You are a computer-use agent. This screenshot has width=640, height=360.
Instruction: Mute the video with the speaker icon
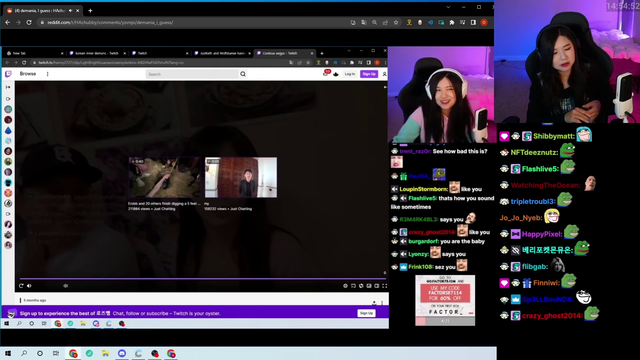[29, 286]
